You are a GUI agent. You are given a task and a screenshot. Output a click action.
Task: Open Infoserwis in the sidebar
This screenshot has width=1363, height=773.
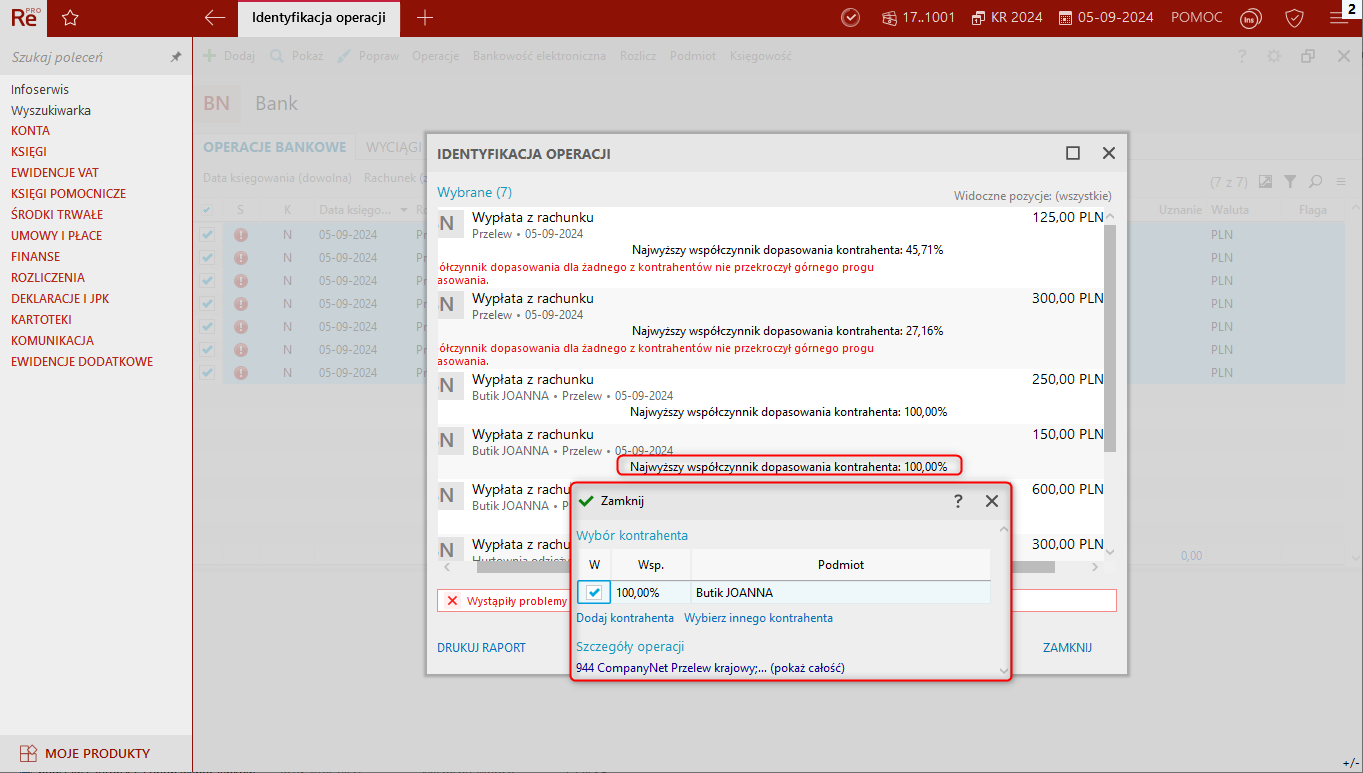[x=40, y=90]
